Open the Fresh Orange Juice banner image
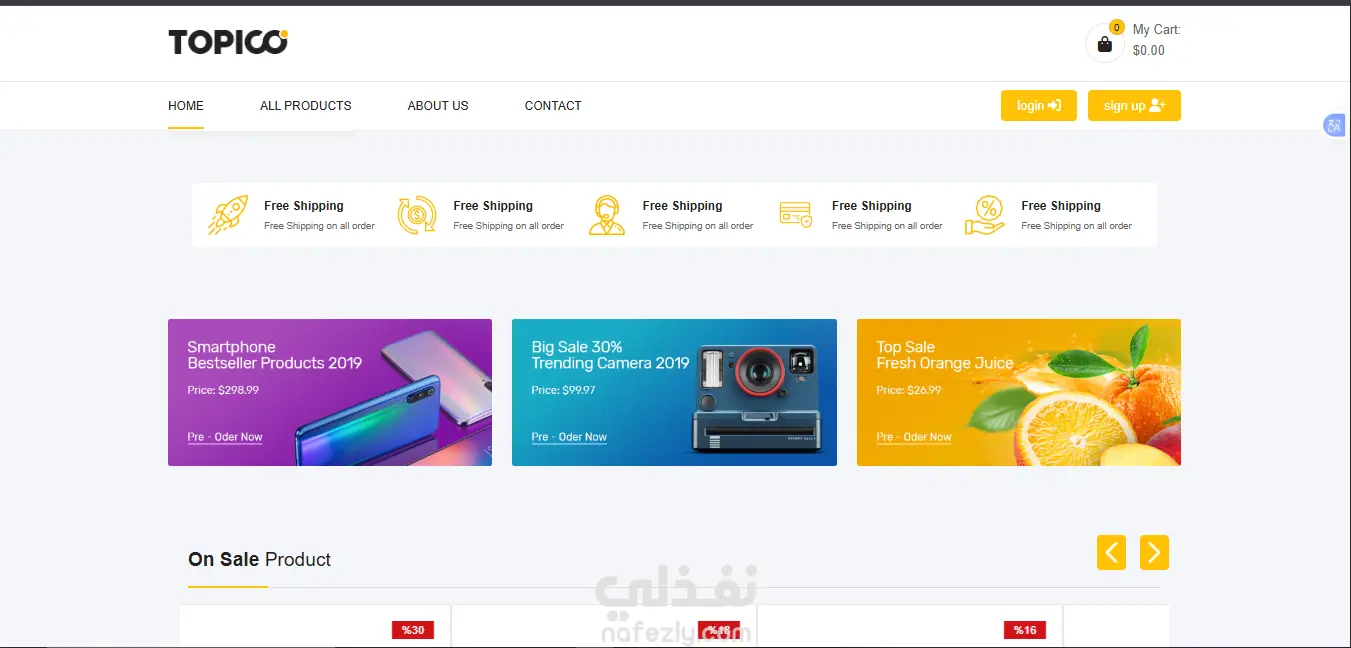Image resolution: width=1351 pixels, height=648 pixels. (1019, 392)
